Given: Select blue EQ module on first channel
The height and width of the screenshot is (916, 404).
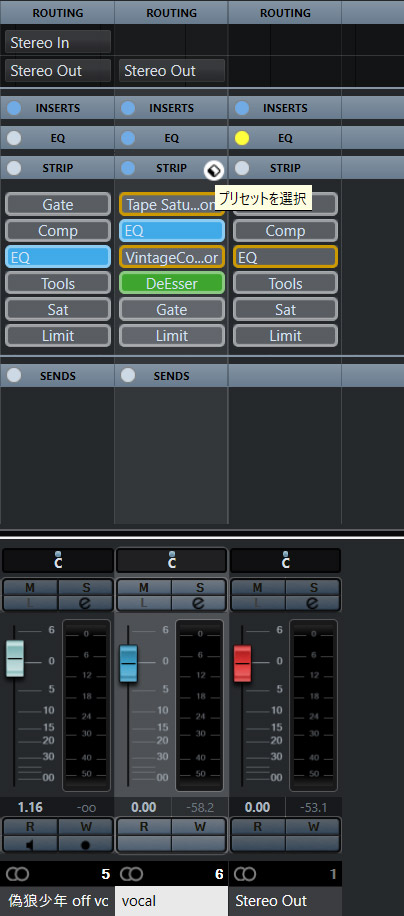Looking at the screenshot, I should tap(58, 257).
